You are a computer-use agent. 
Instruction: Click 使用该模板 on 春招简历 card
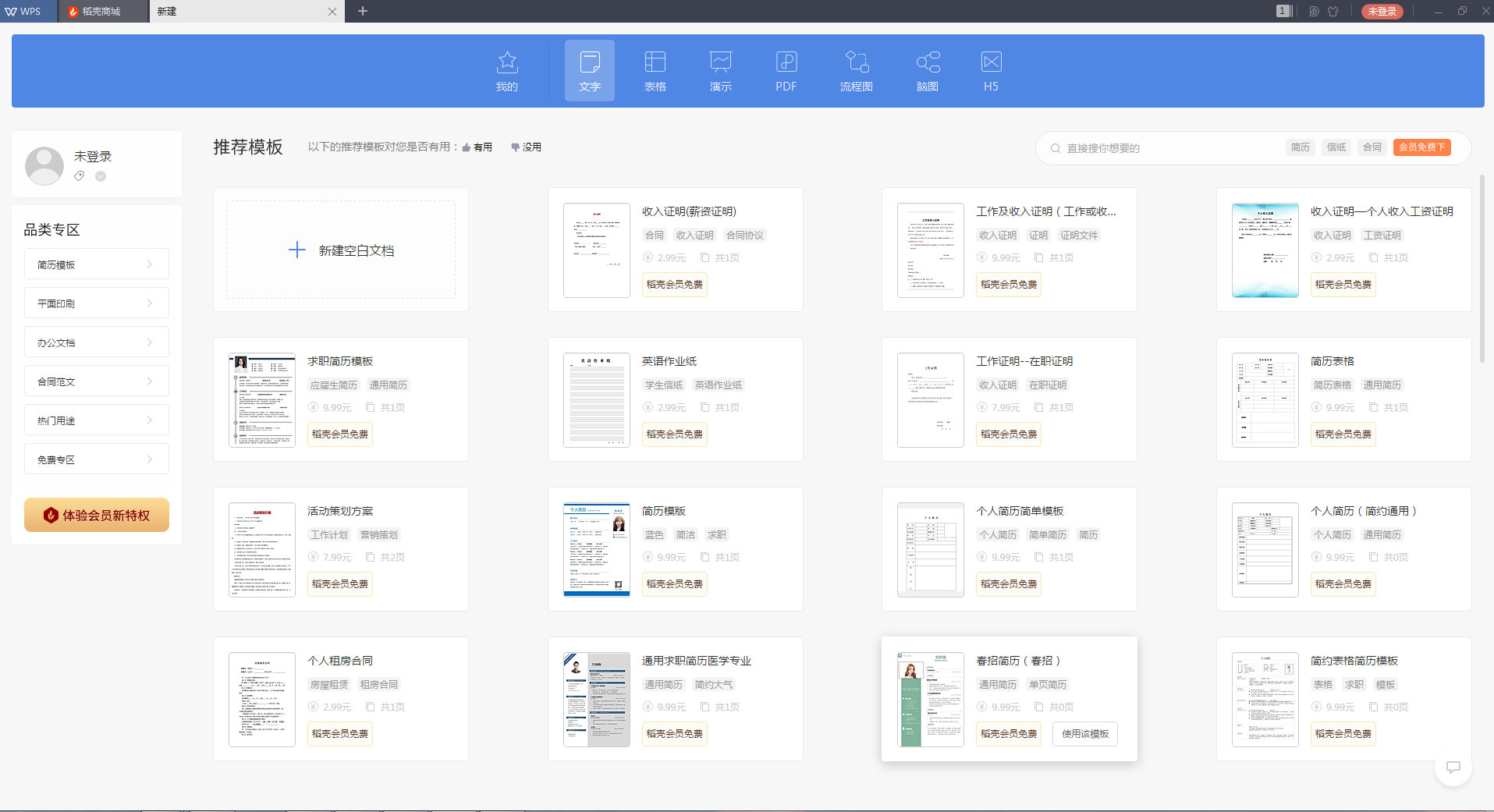tap(1085, 733)
